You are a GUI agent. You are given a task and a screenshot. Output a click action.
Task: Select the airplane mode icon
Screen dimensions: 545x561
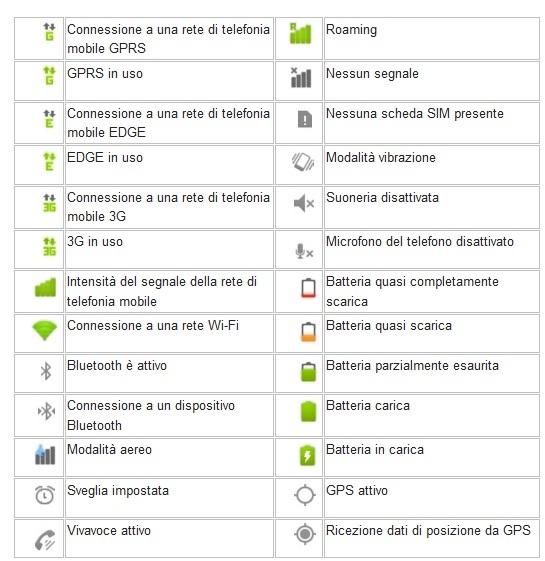pos(45,454)
